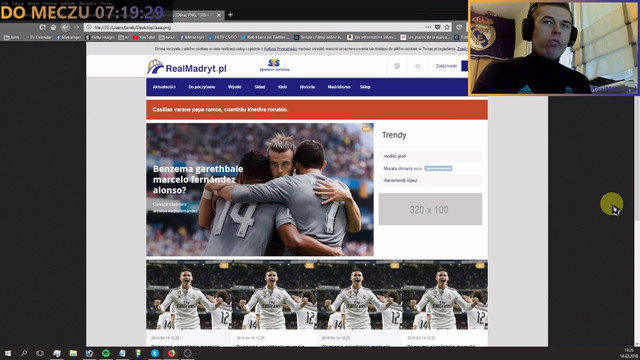Screen dimensions: 640x360
Task: Open the OBS icon on the taskbar
Action: 187,353
